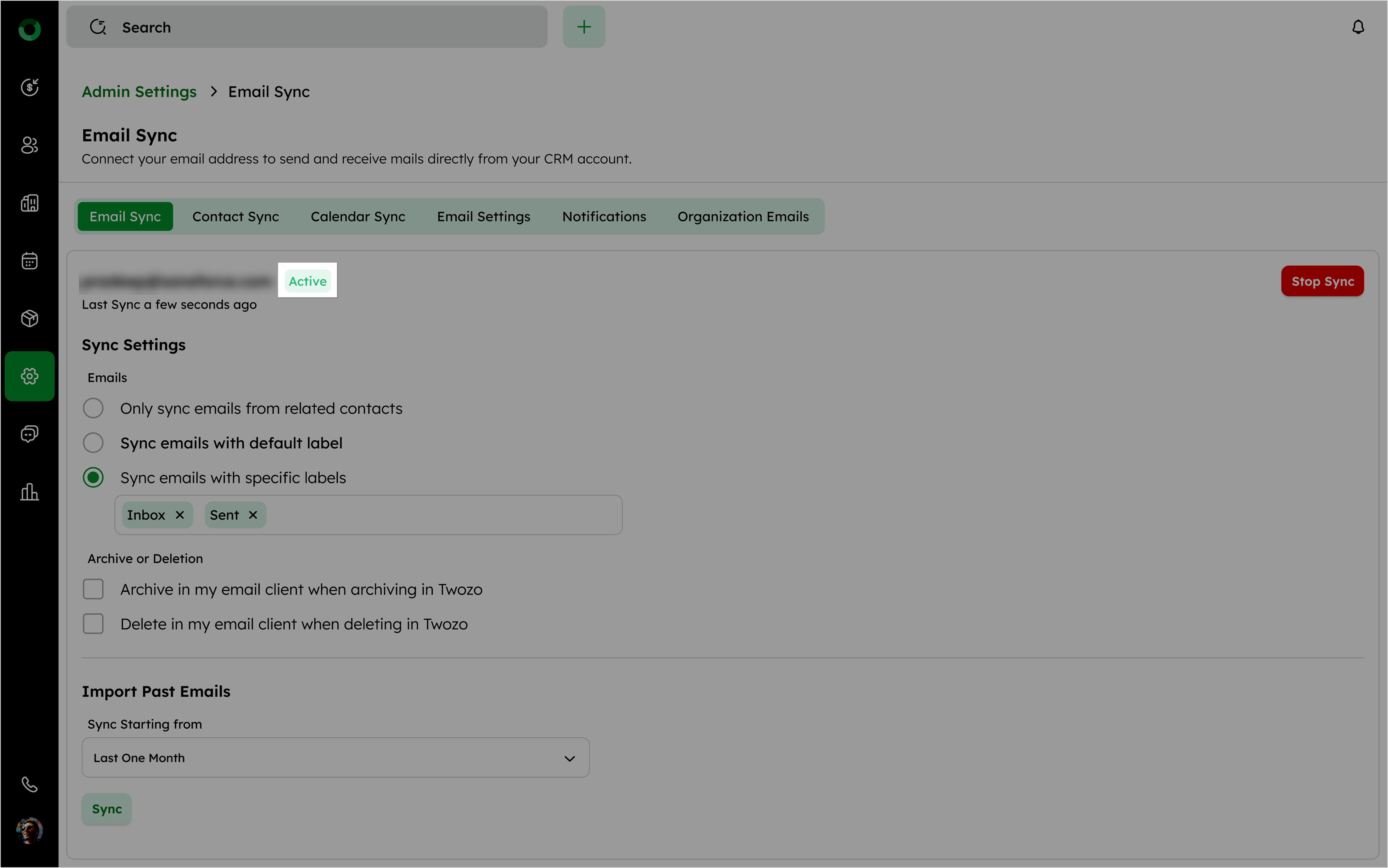
Task: Enable Delete in my email client checkbox
Action: [93, 624]
